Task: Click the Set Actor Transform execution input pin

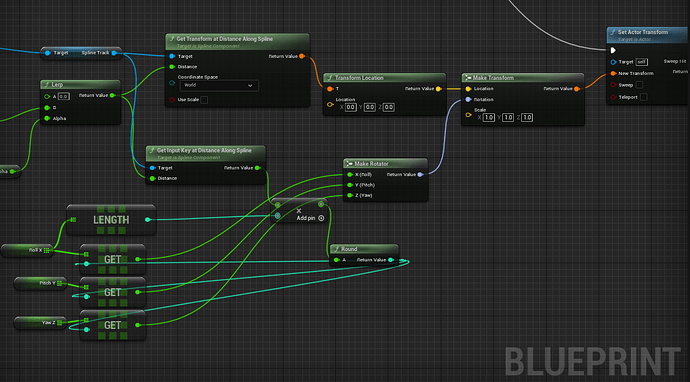Action: [x=613, y=51]
